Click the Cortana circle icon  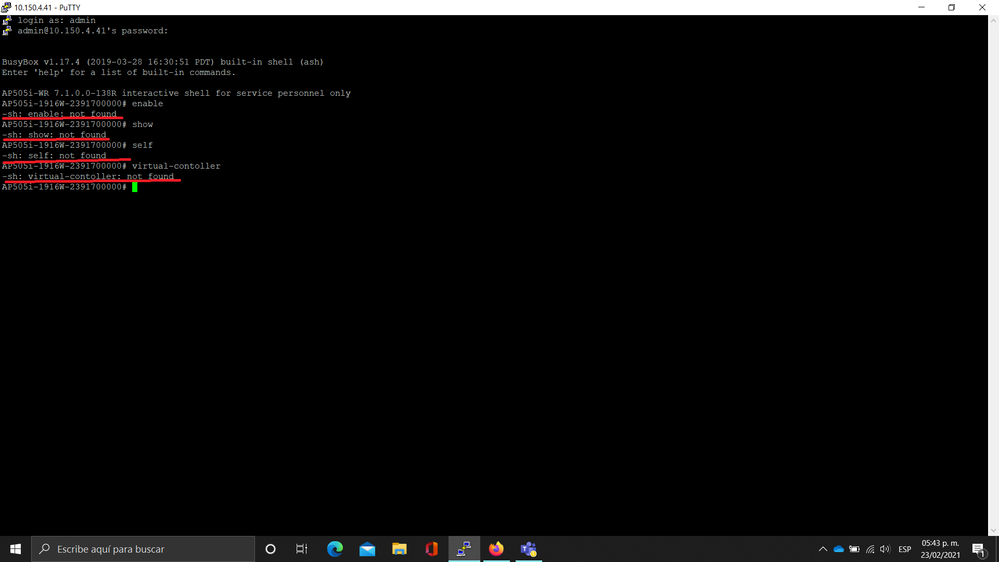270,549
